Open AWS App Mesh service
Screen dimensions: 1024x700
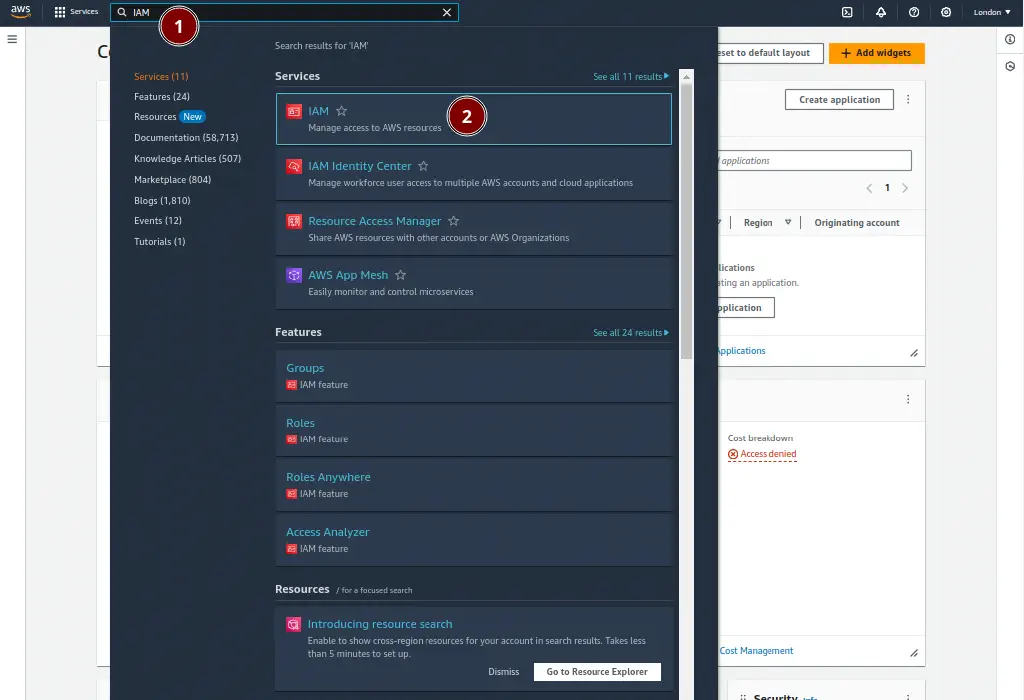473,283
